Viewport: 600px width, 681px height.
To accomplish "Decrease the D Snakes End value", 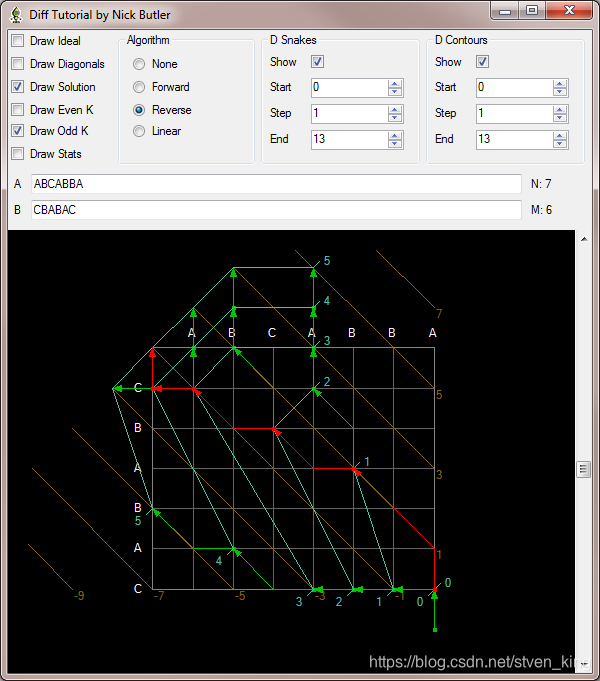I will coord(394,144).
